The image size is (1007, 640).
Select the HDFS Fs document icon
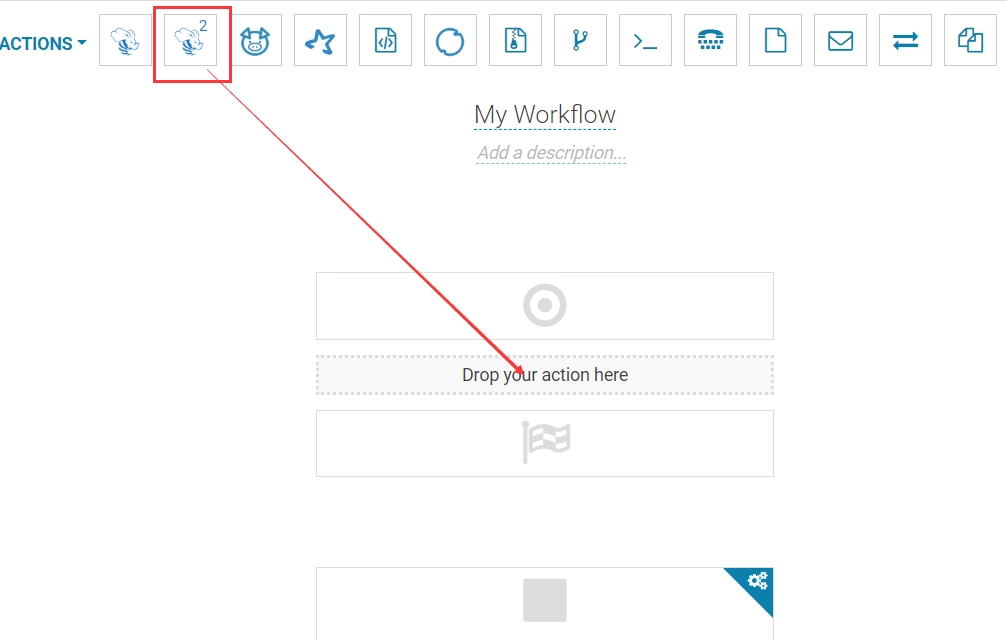click(x=775, y=41)
